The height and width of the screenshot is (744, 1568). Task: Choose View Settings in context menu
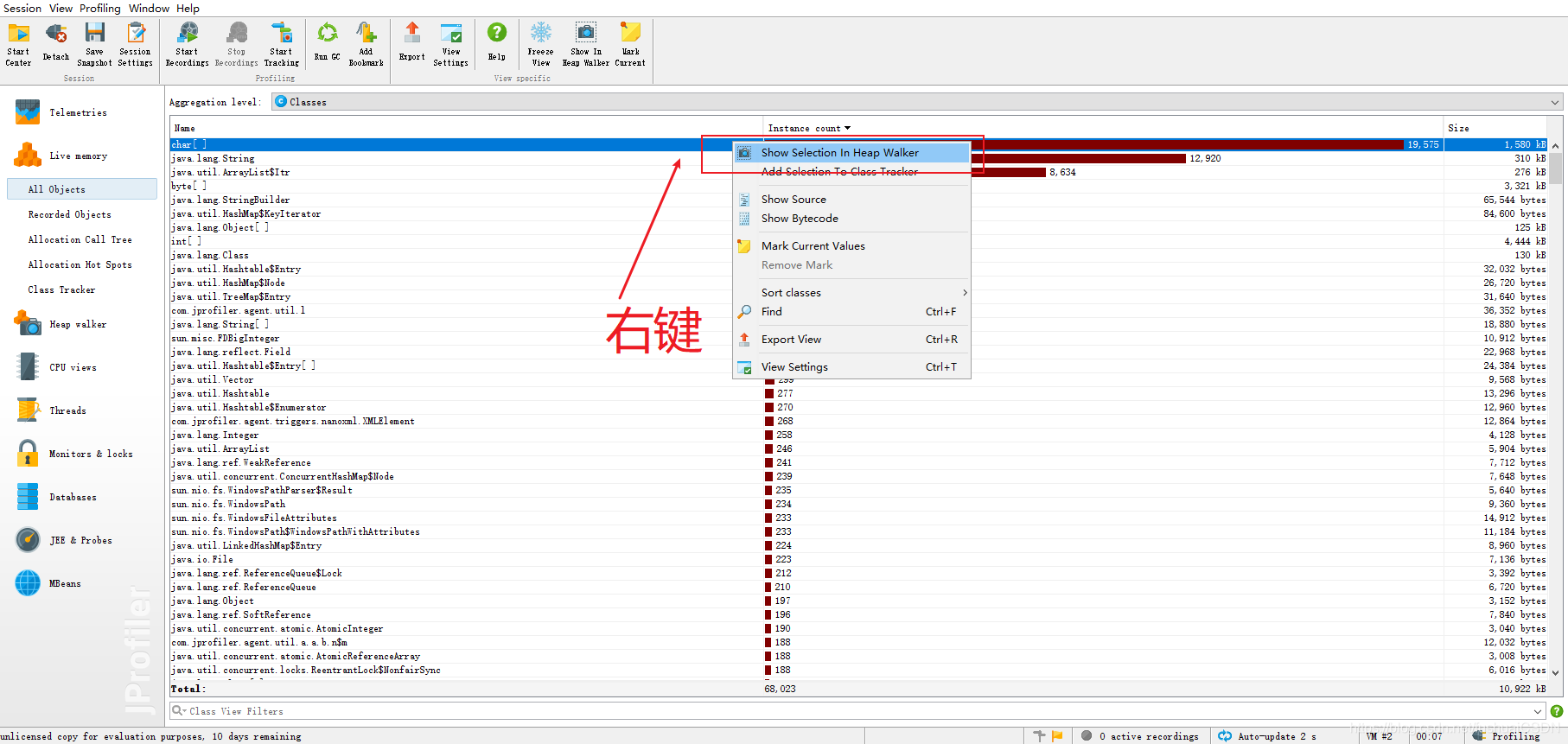click(x=851, y=367)
